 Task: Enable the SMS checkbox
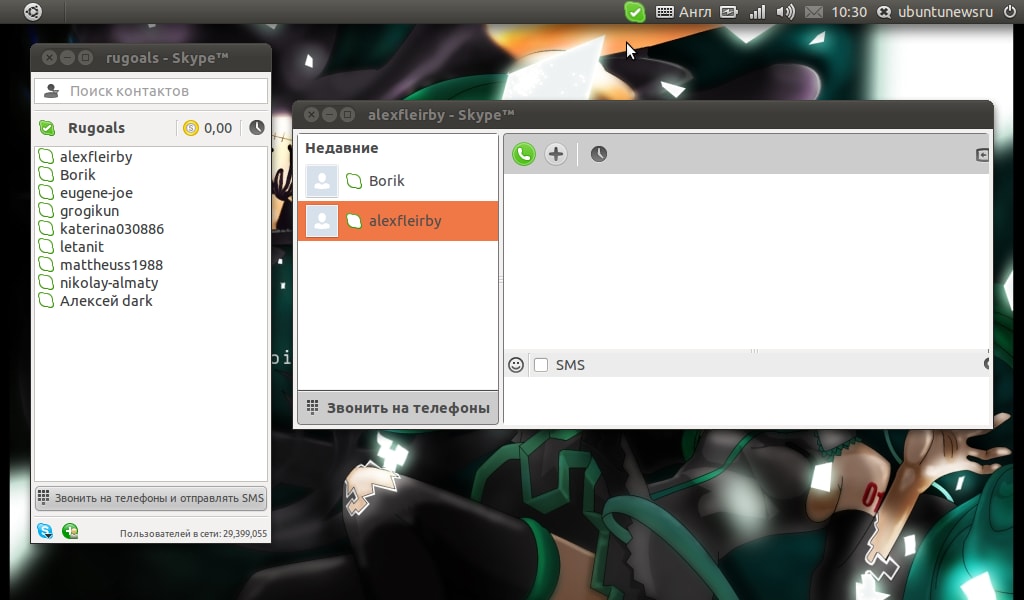click(541, 365)
